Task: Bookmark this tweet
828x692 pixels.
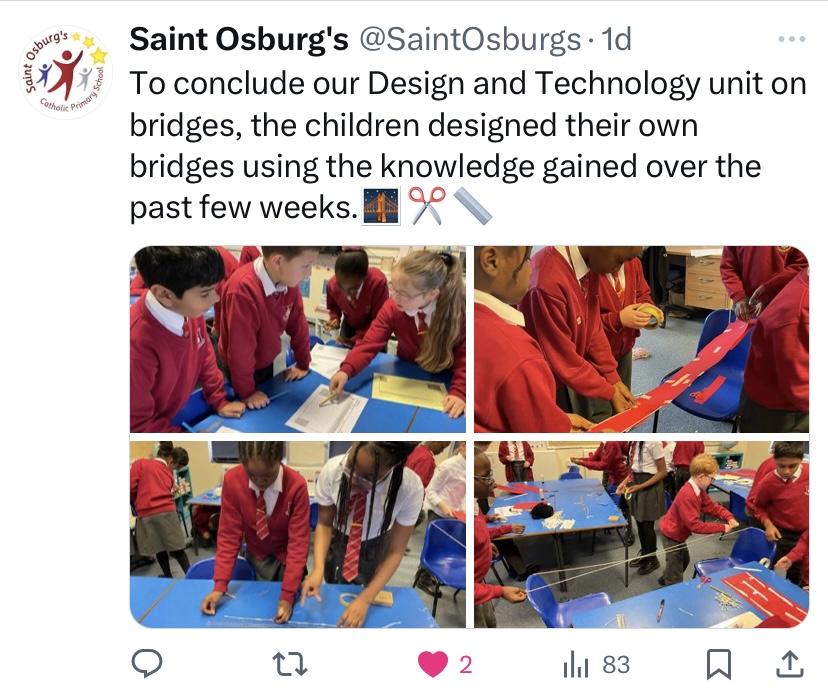Action: tap(719, 664)
